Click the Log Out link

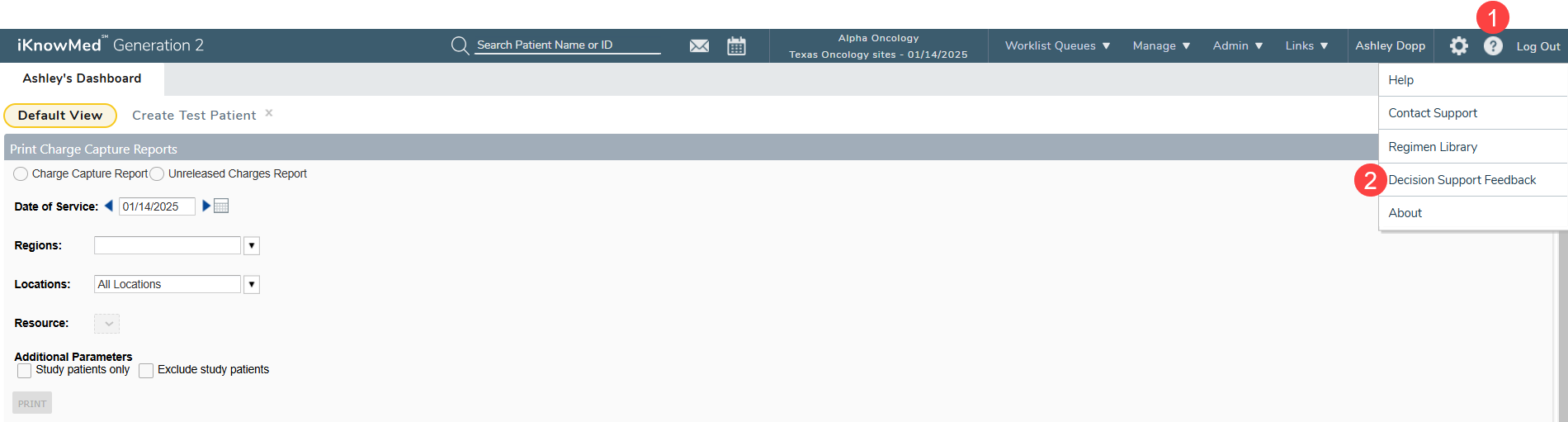click(x=1537, y=47)
